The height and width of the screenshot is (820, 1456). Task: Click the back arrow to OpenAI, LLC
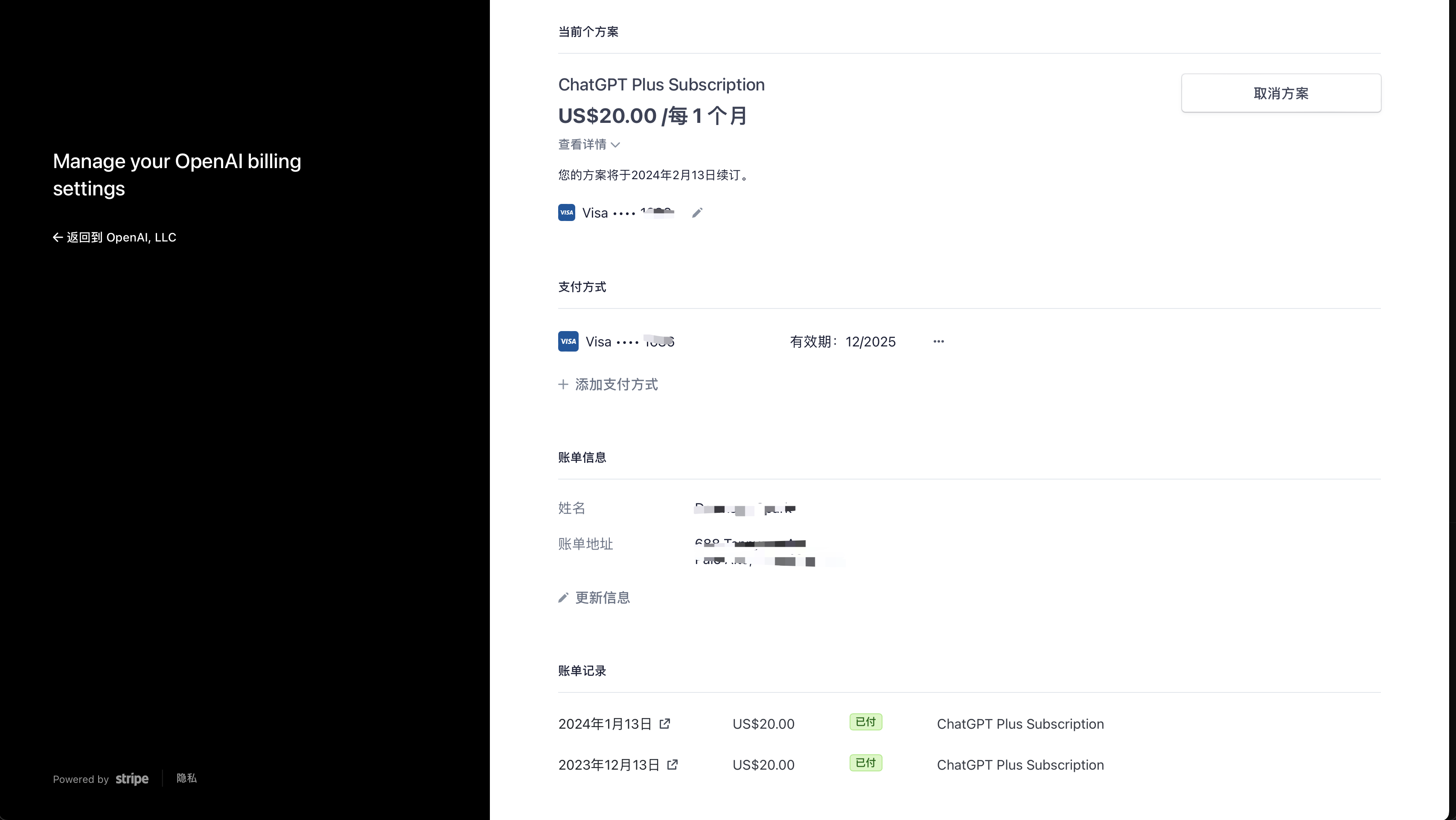click(x=58, y=237)
